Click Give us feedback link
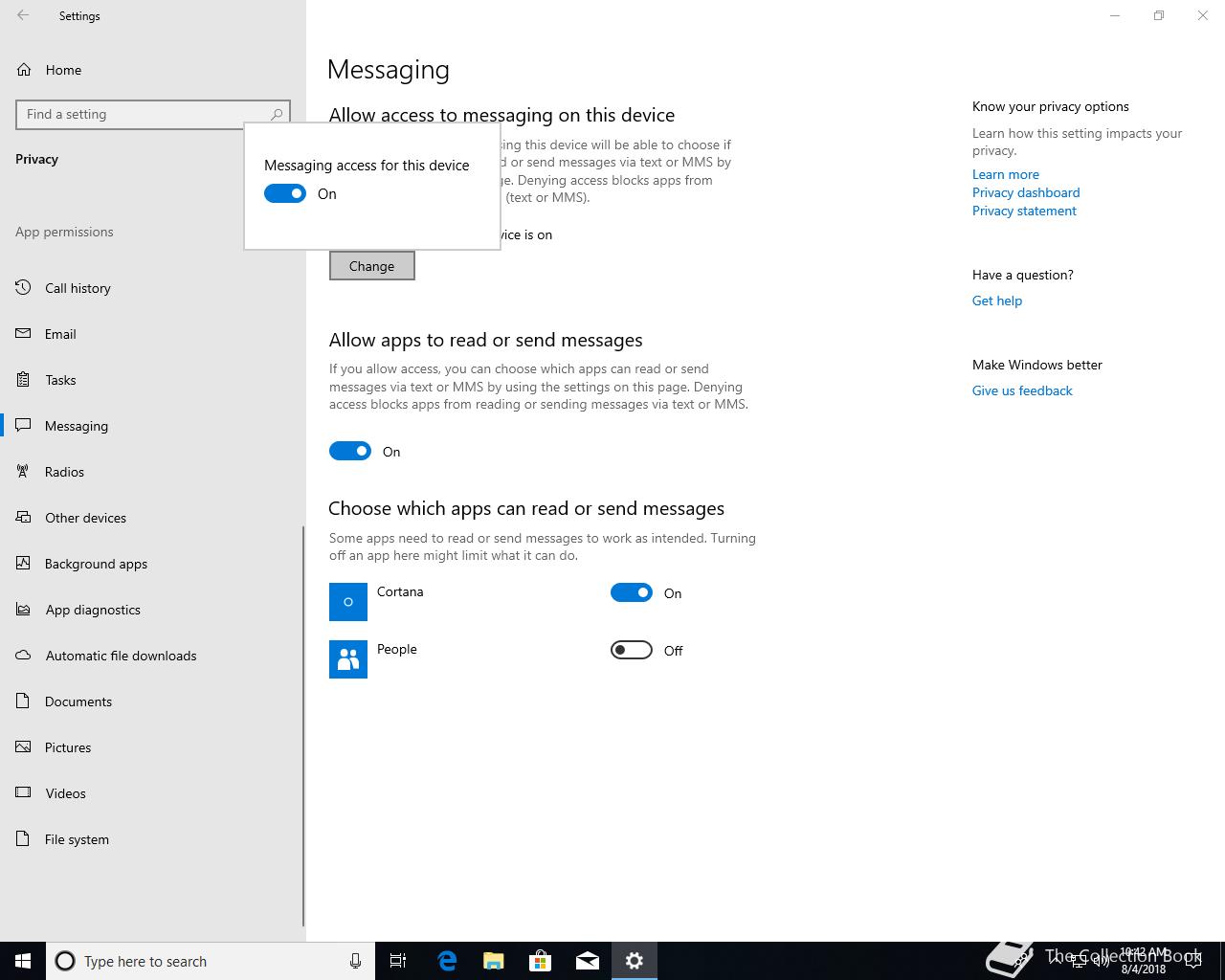 click(1022, 390)
